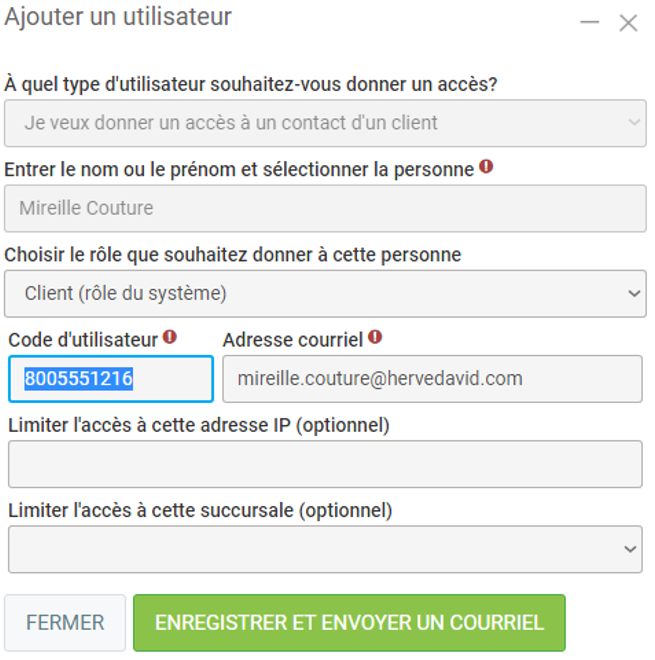Open the user type dropdown
Screen dimensions: 655x660
[x=325, y=123]
